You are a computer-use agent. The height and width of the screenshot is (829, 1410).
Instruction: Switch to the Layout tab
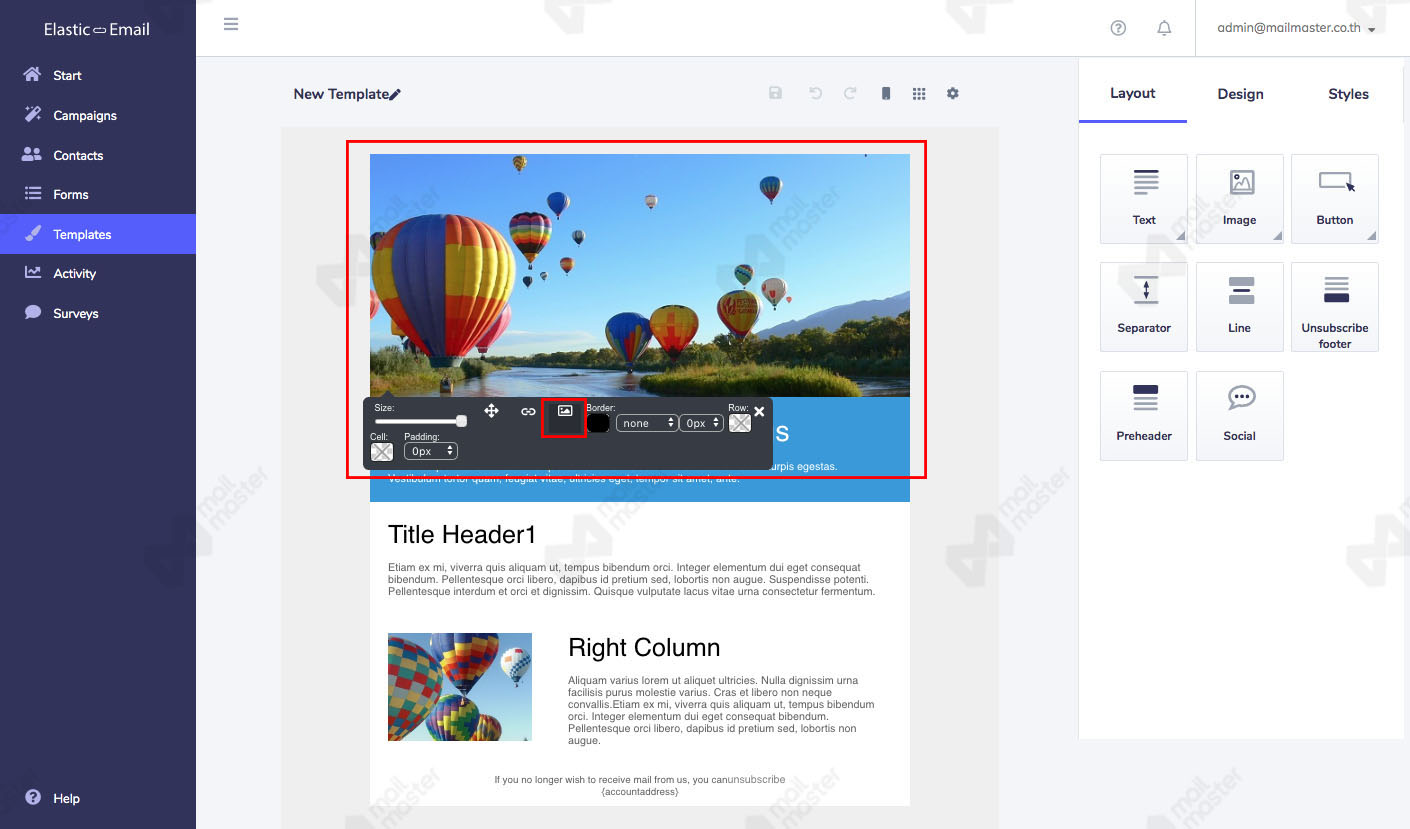coord(1133,93)
